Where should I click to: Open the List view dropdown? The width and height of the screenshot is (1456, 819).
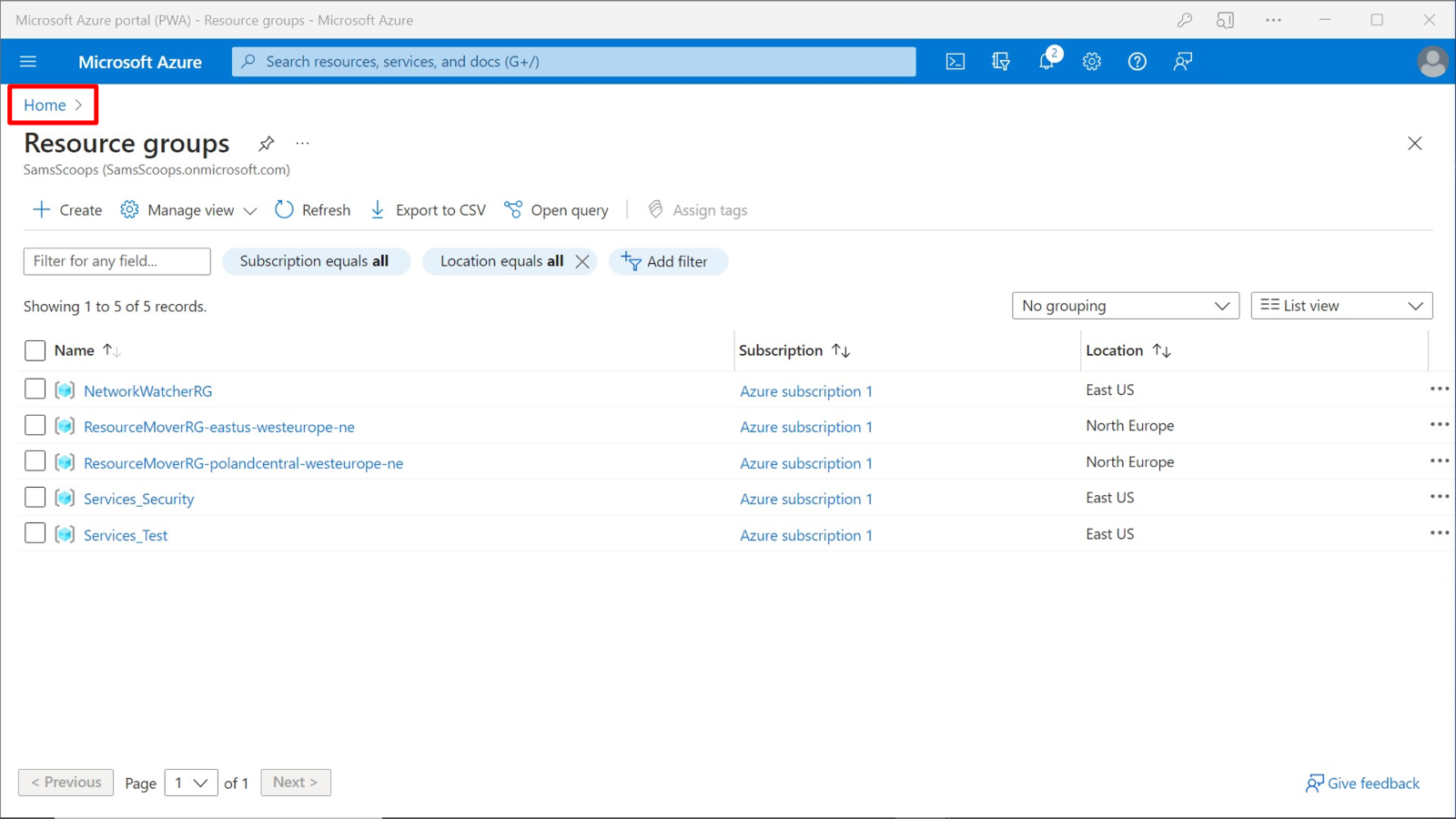(x=1341, y=306)
